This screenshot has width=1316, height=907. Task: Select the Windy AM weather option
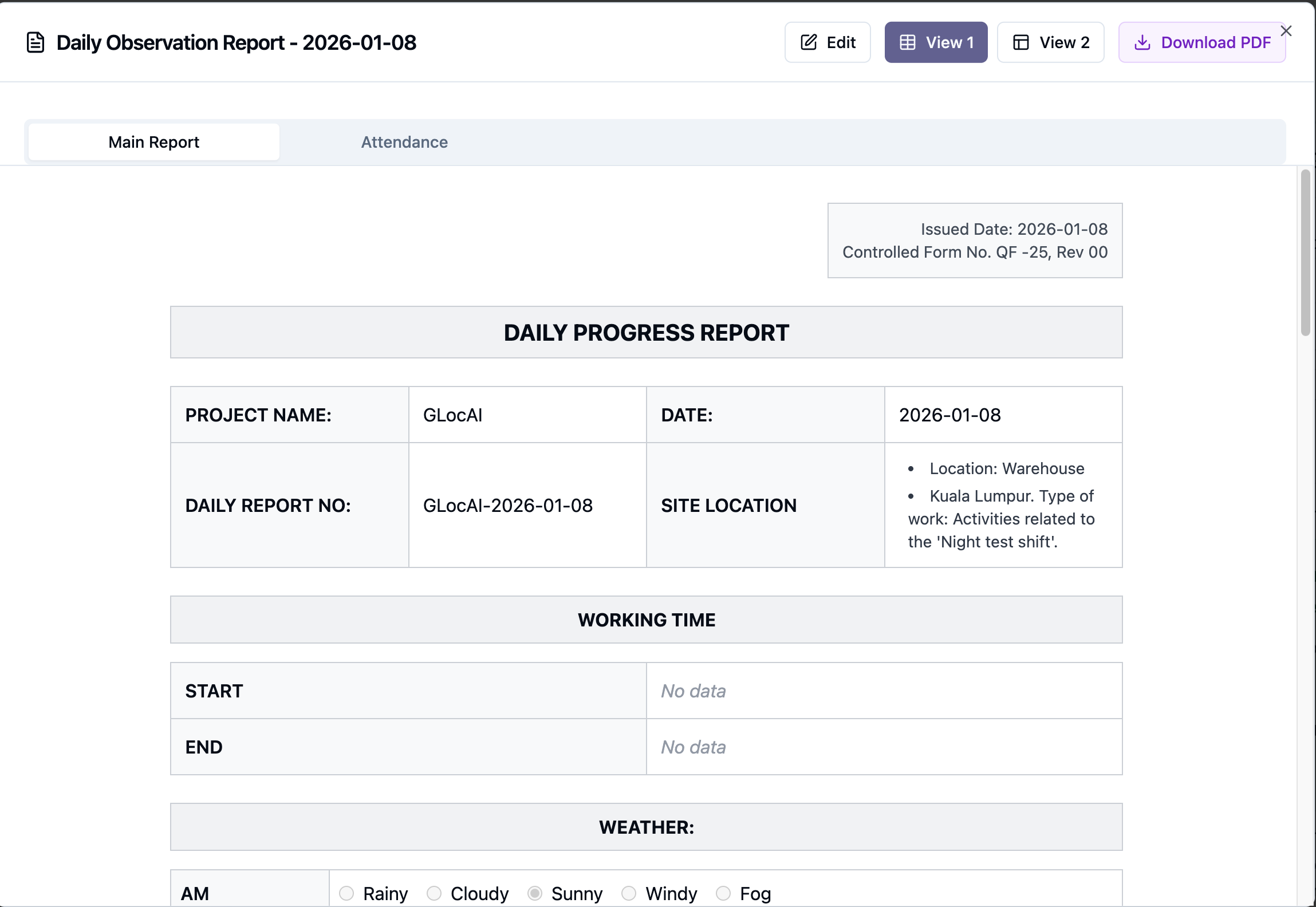coord(629,893)
